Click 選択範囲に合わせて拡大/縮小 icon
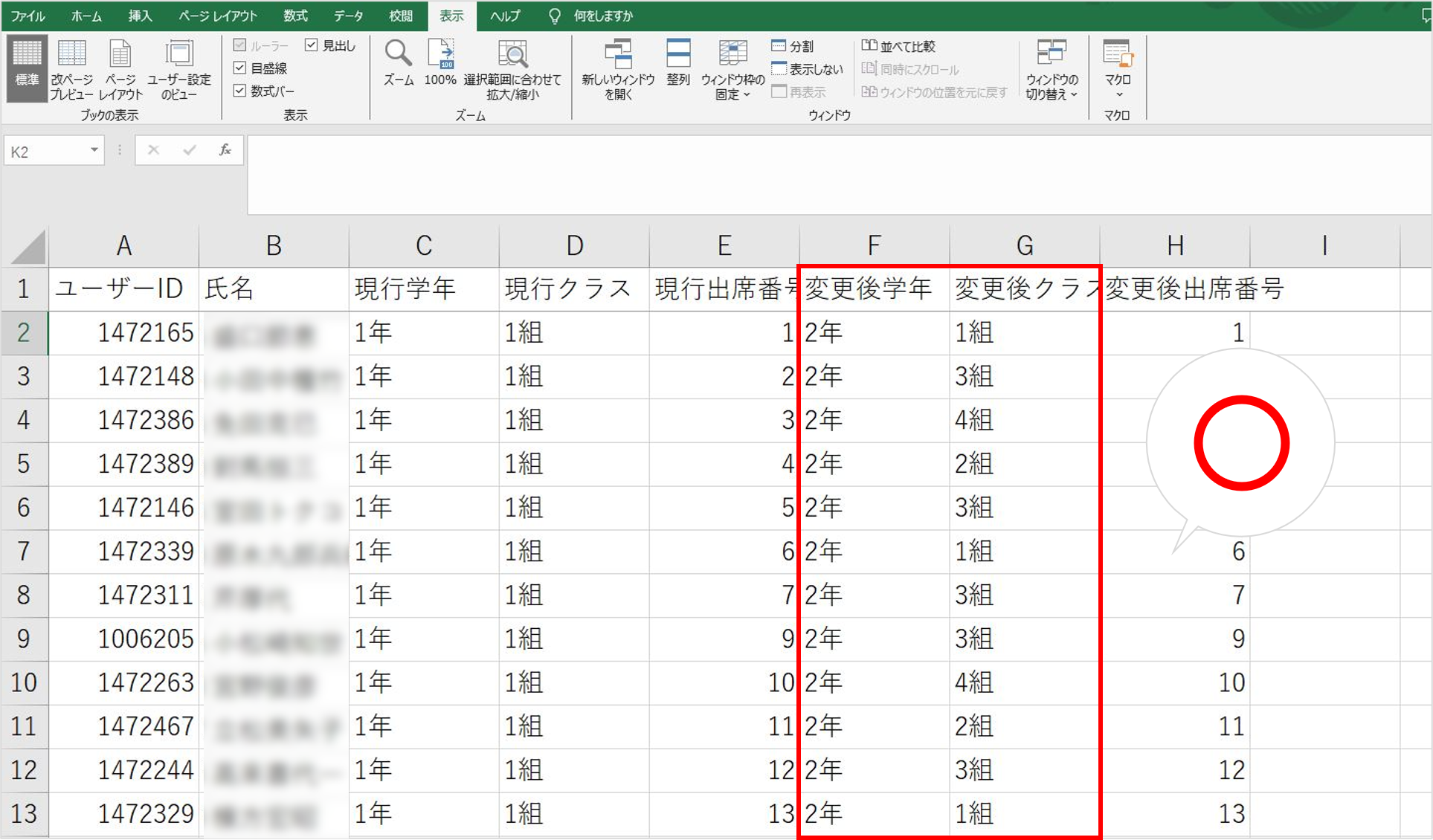This screenshot has height=840, width=1433. [512, 67]
